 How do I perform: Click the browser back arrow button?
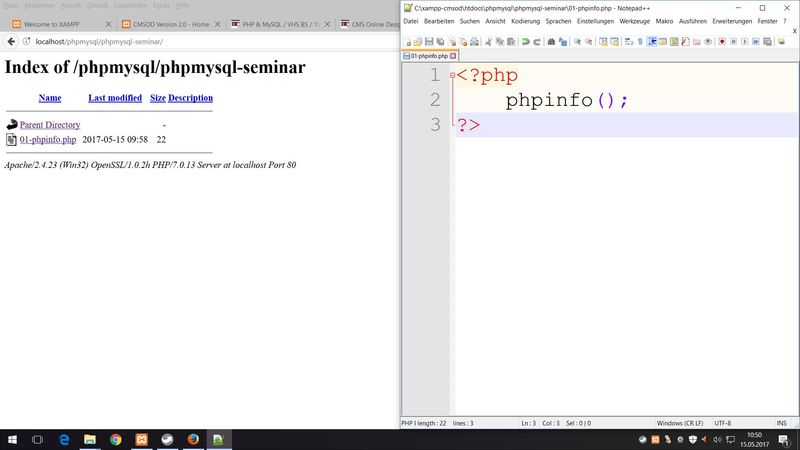(11, 41)
